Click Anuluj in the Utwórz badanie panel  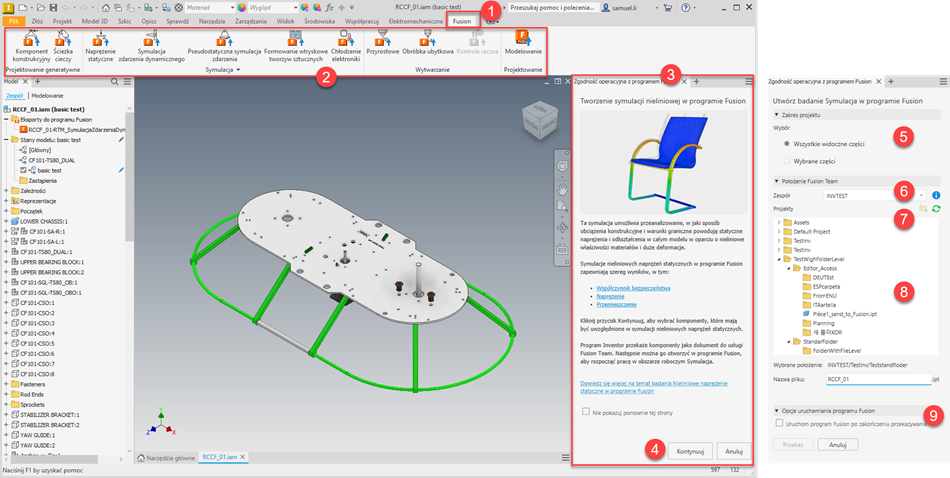(838, 444)
